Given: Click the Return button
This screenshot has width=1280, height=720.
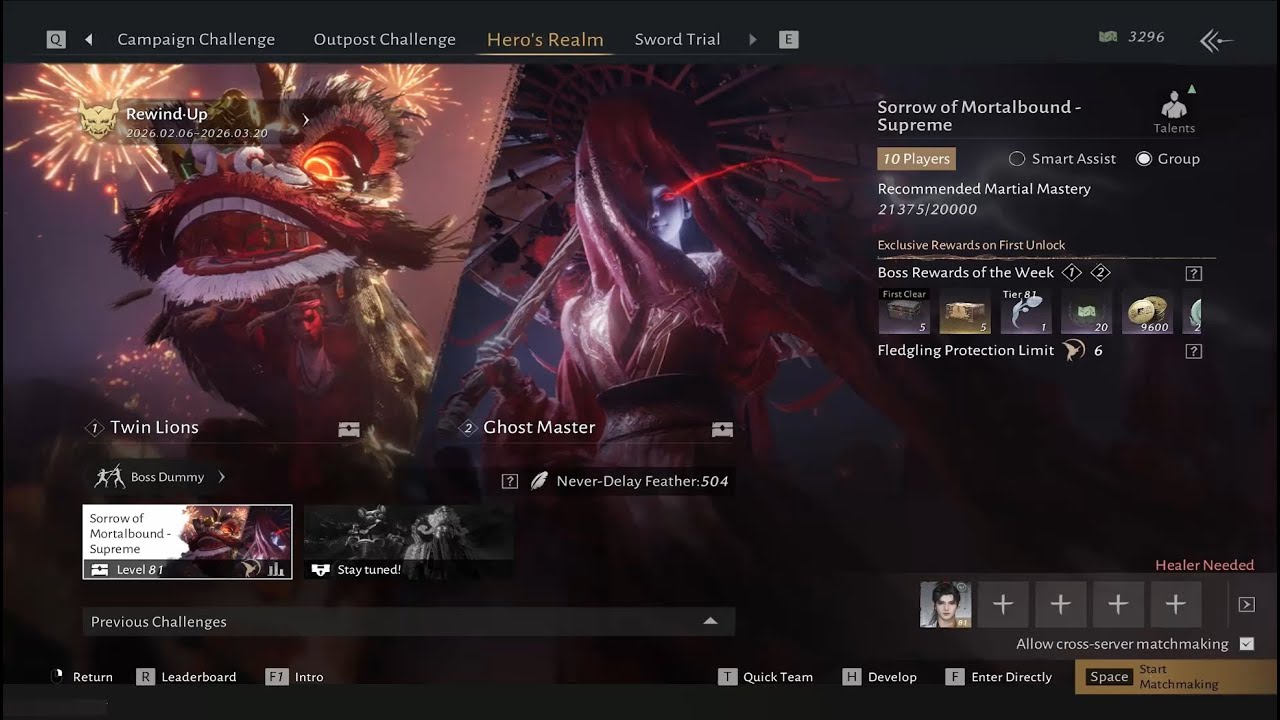Looking at the screenshot, I should (x=82, y=677).
